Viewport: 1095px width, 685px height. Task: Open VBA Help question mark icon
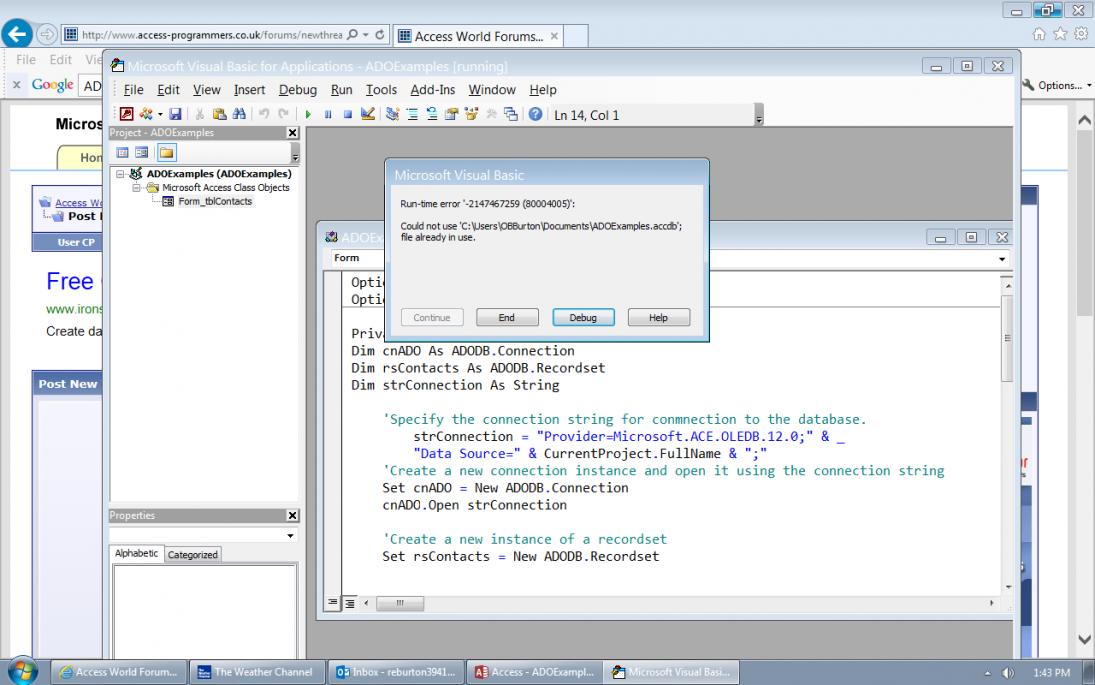pos(536,114)
